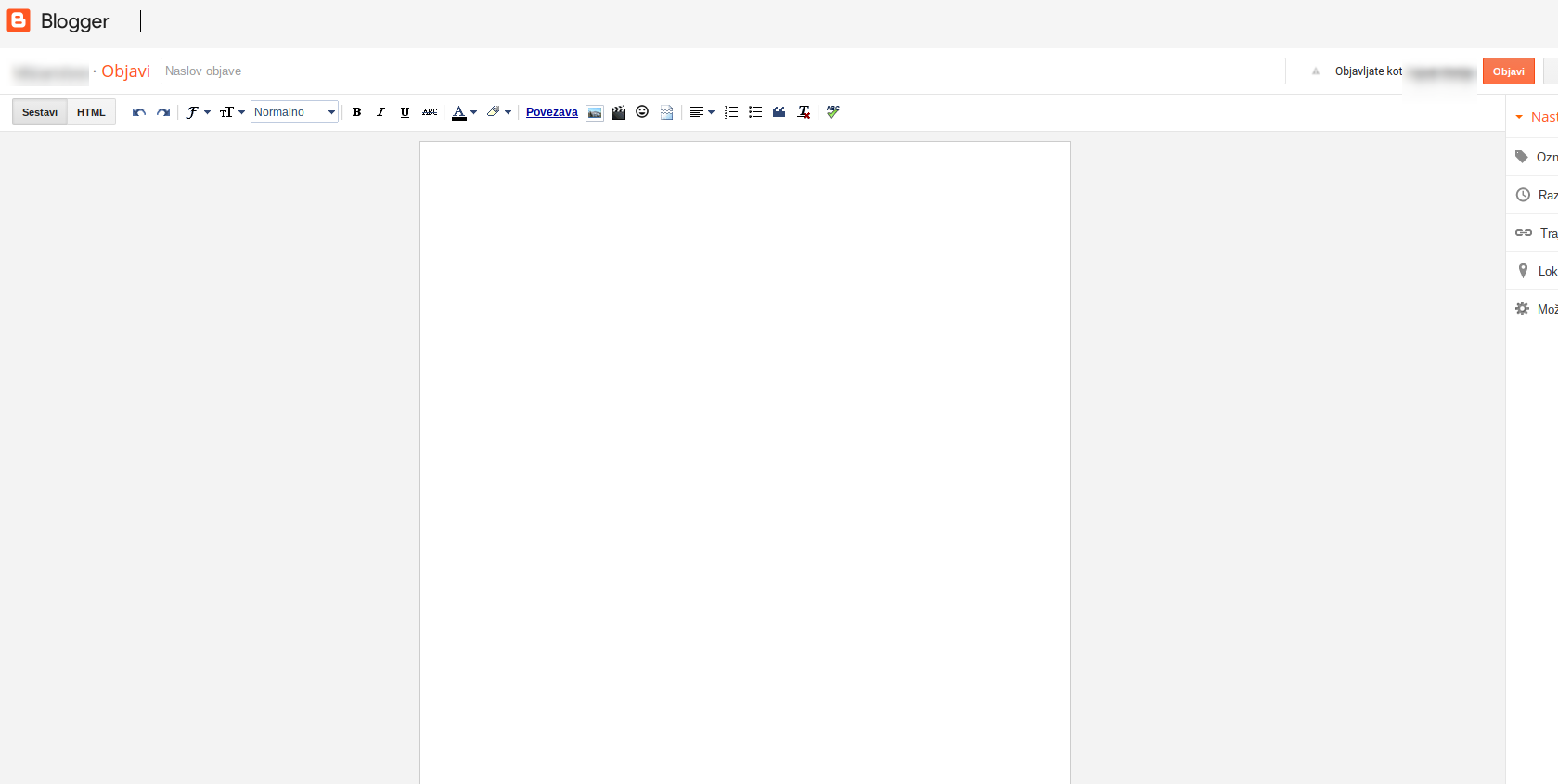Viewport: 1558px width, 784px height.
Task: Click the Blogger logo icon
Action: click(x=19, y=20)
